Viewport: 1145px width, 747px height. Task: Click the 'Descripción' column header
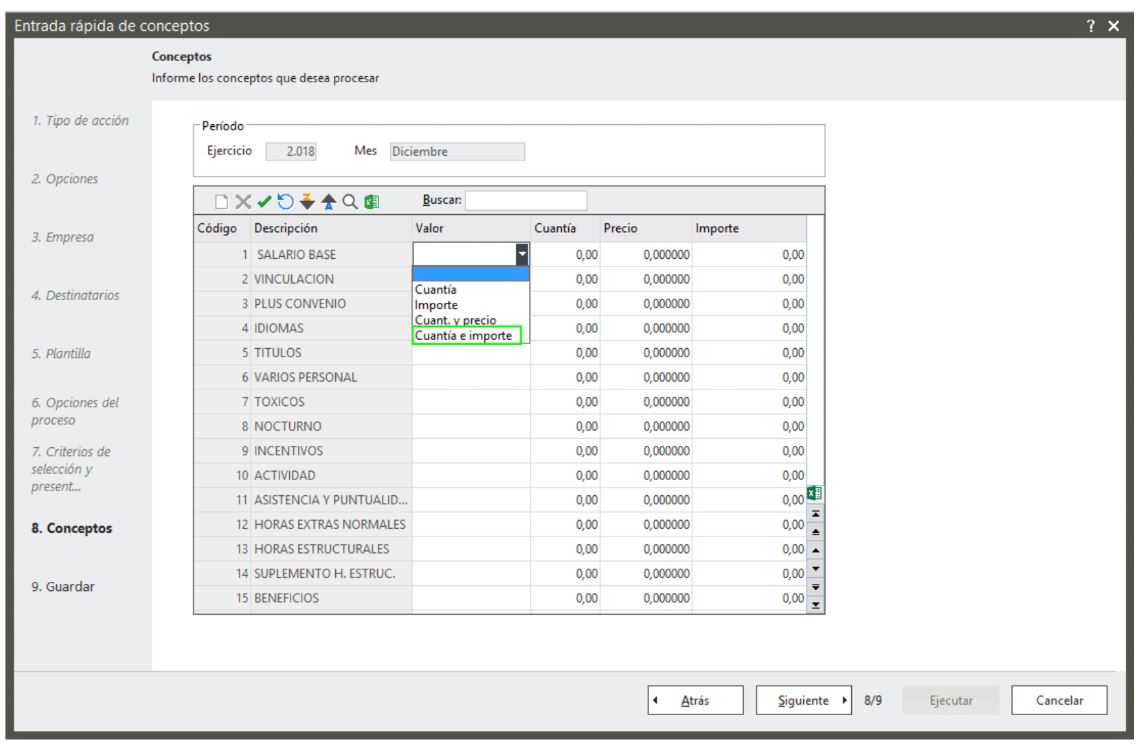point(332,228)
